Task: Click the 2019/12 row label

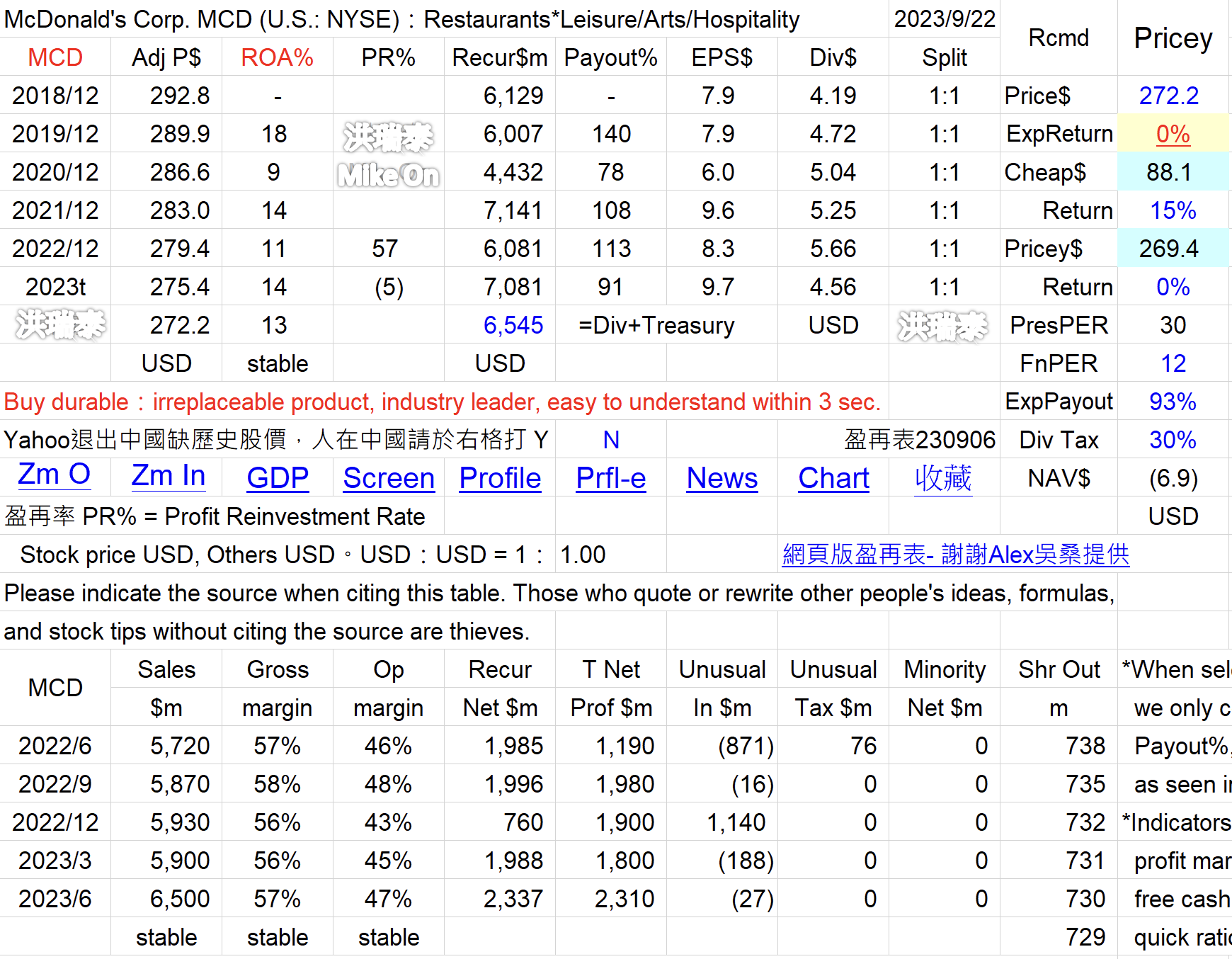Action: pos(55,134)
